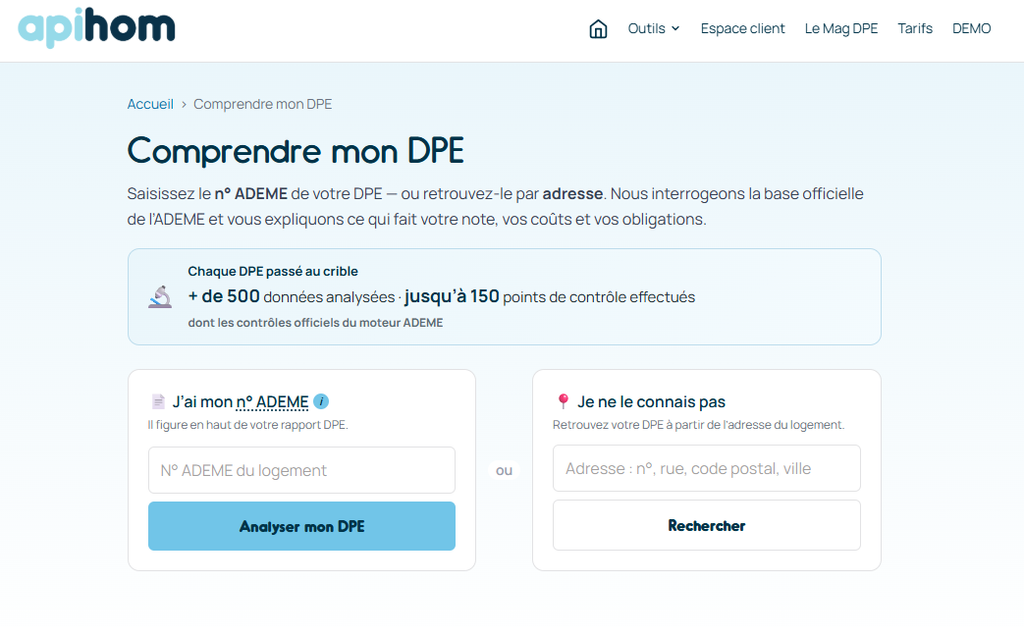Screen dimensions: 1024x627
Task: Click the Rechercher button
Action: pos(707,526)
